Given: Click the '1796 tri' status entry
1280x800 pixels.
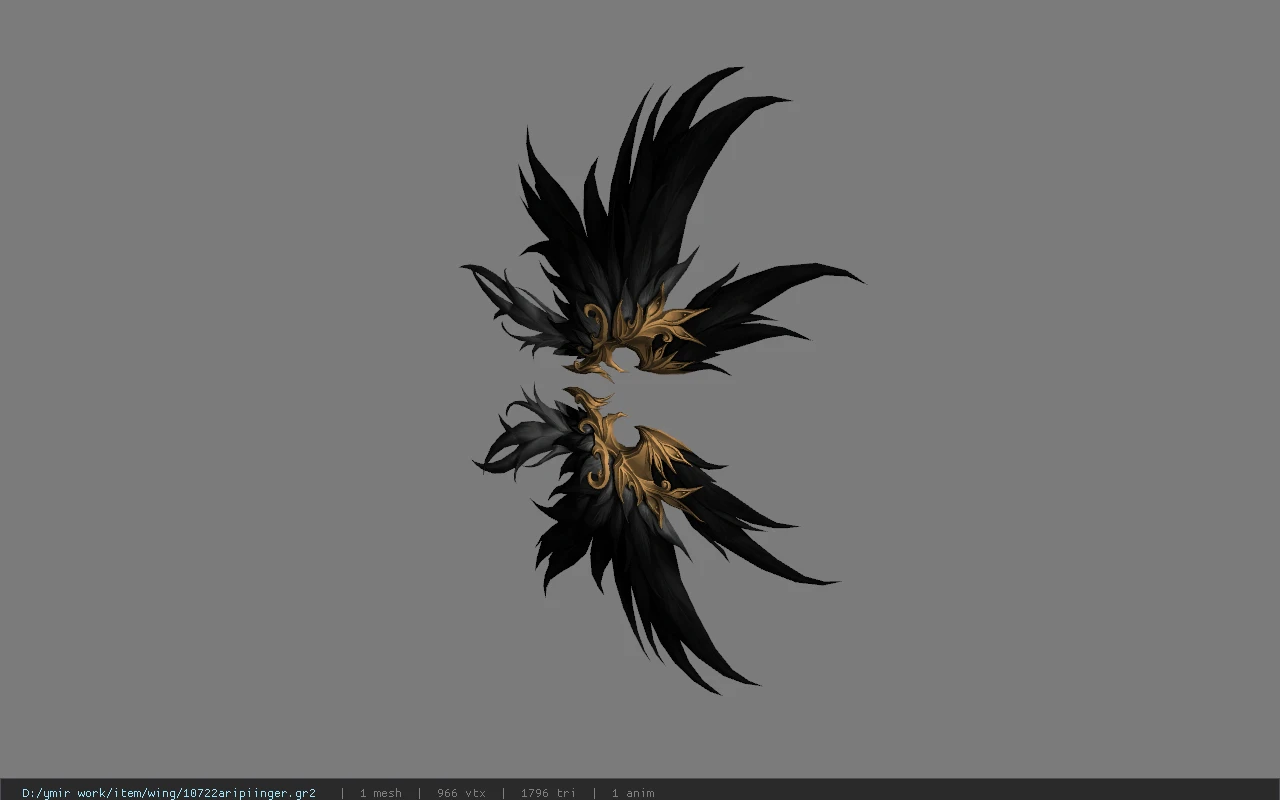Looking at the screenshot, I should (x=548, y=793).
